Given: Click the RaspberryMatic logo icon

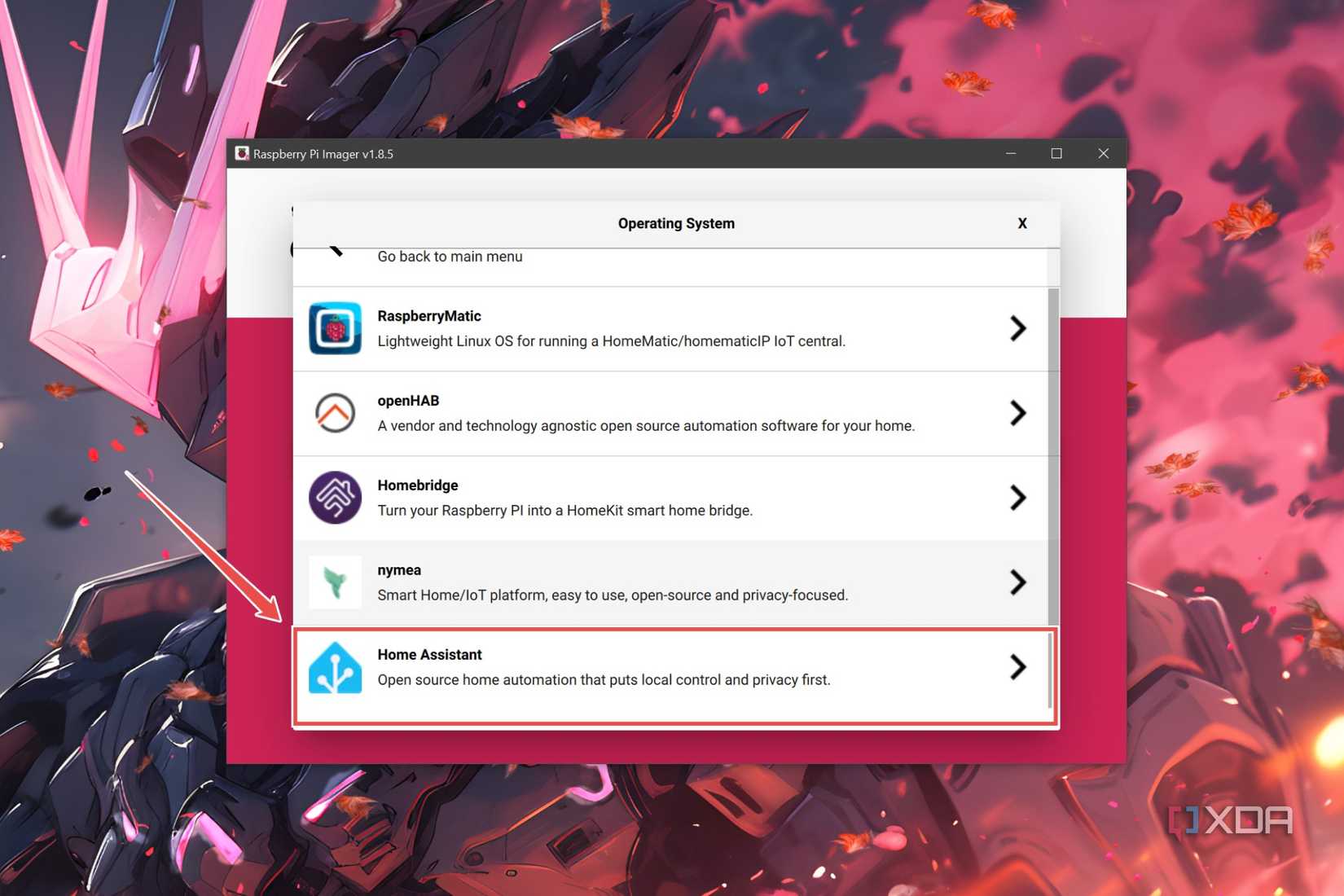Looking at the screenshot, I should point(335,328).
